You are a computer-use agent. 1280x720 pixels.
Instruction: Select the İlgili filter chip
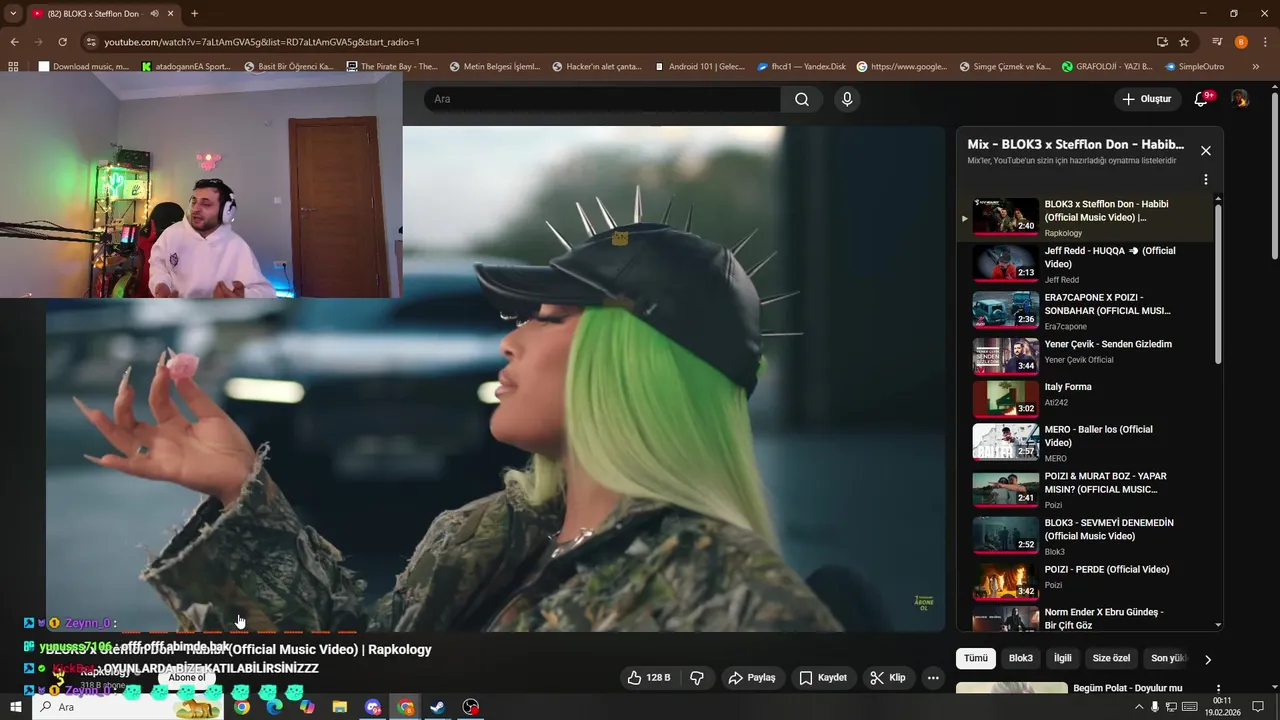click(1062, 658)
